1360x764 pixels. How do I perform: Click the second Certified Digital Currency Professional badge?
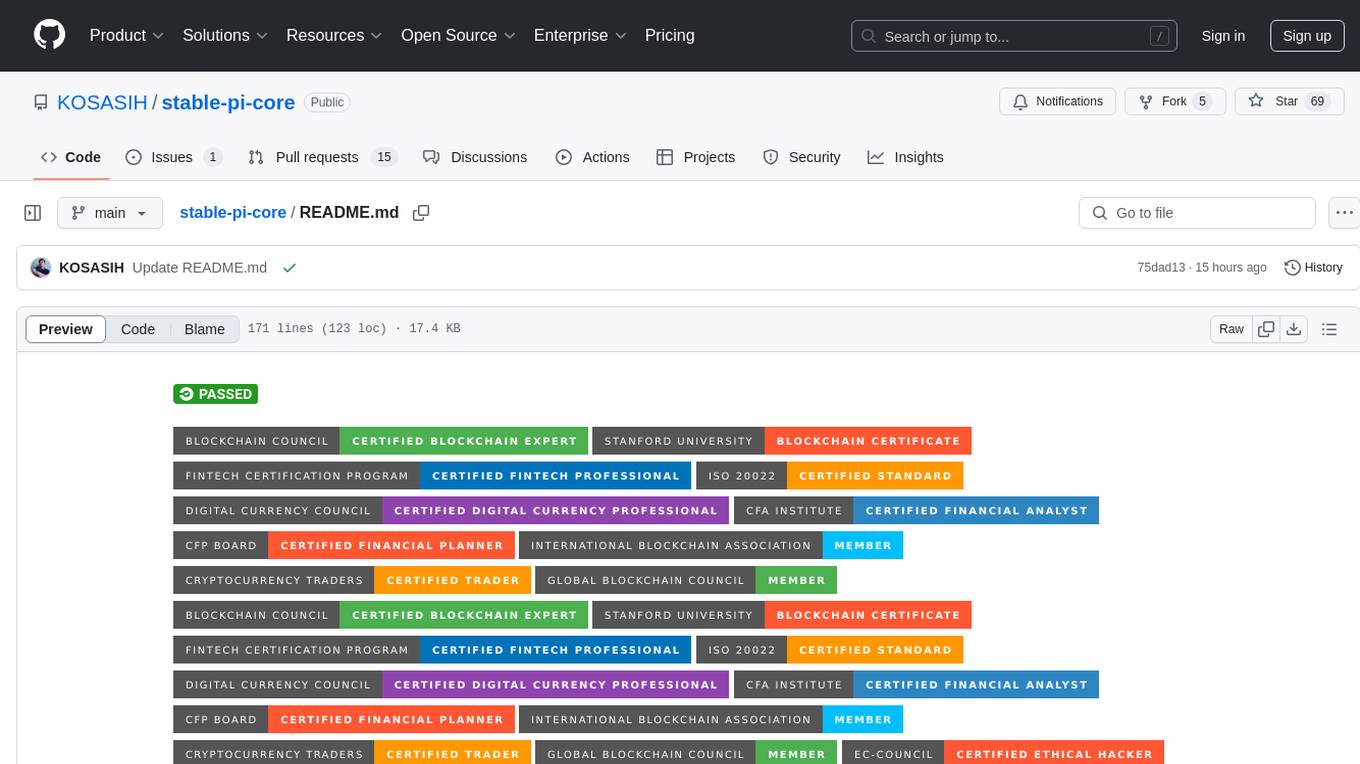(451, 685)
